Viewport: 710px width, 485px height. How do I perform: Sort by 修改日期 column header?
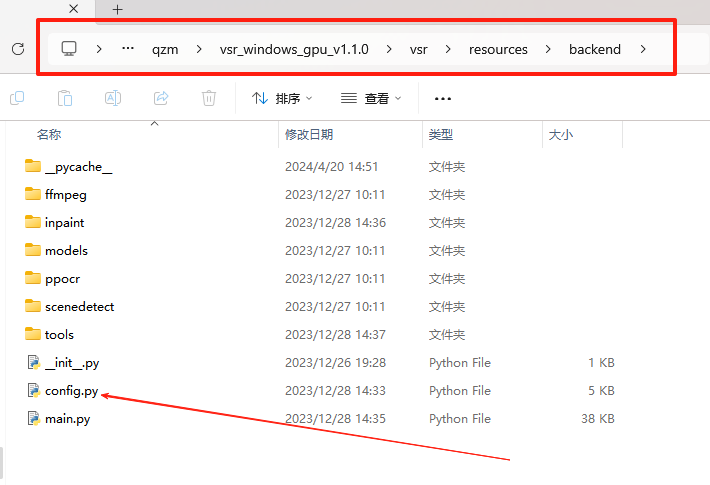(x=309, y=134)
